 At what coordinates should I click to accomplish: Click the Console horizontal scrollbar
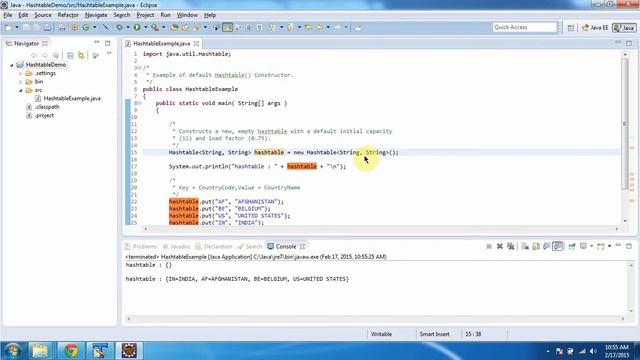click(x=376, y=319)
